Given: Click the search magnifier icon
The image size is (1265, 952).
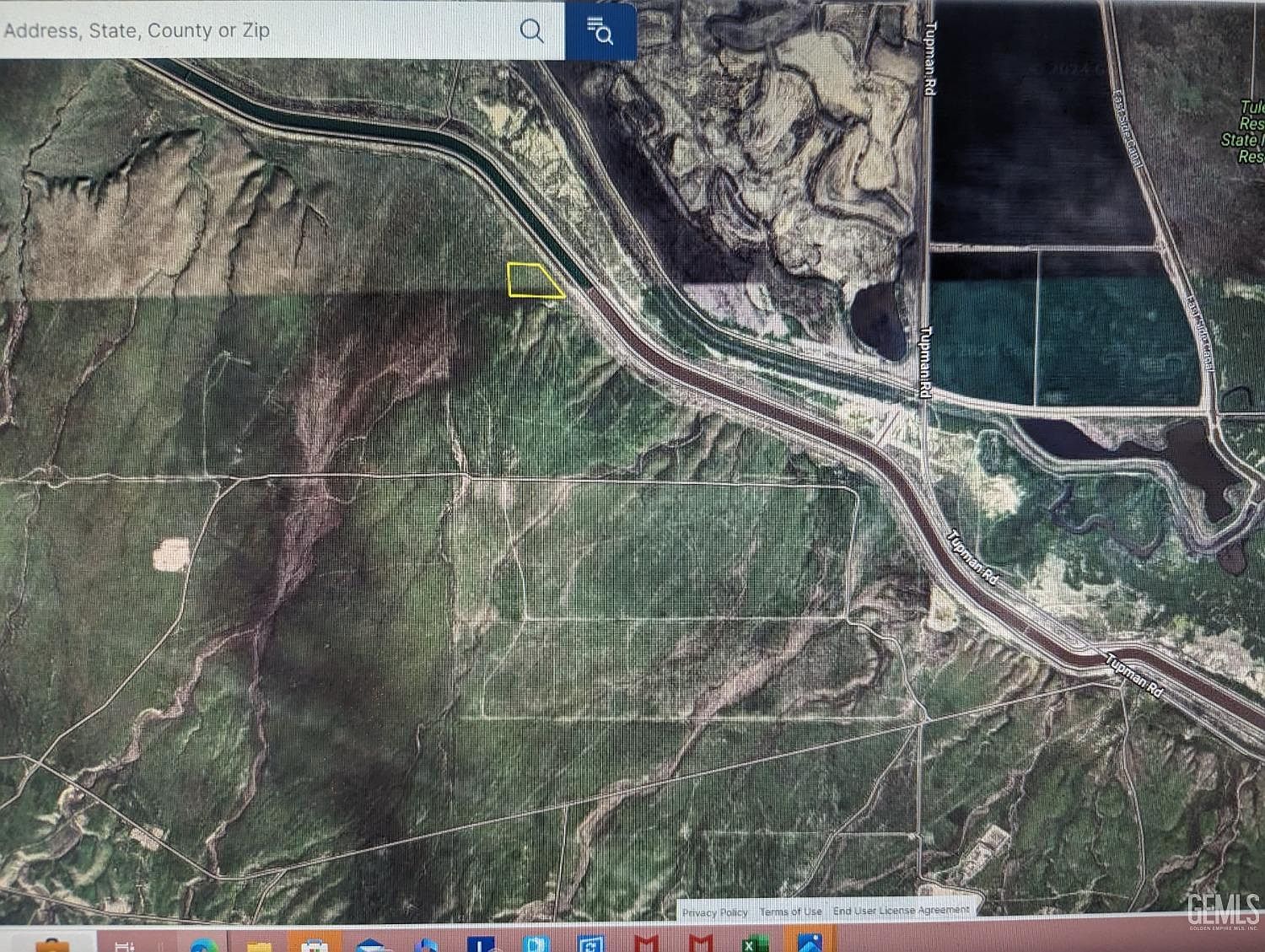Looking at the screenshot, I should (531, 31).
